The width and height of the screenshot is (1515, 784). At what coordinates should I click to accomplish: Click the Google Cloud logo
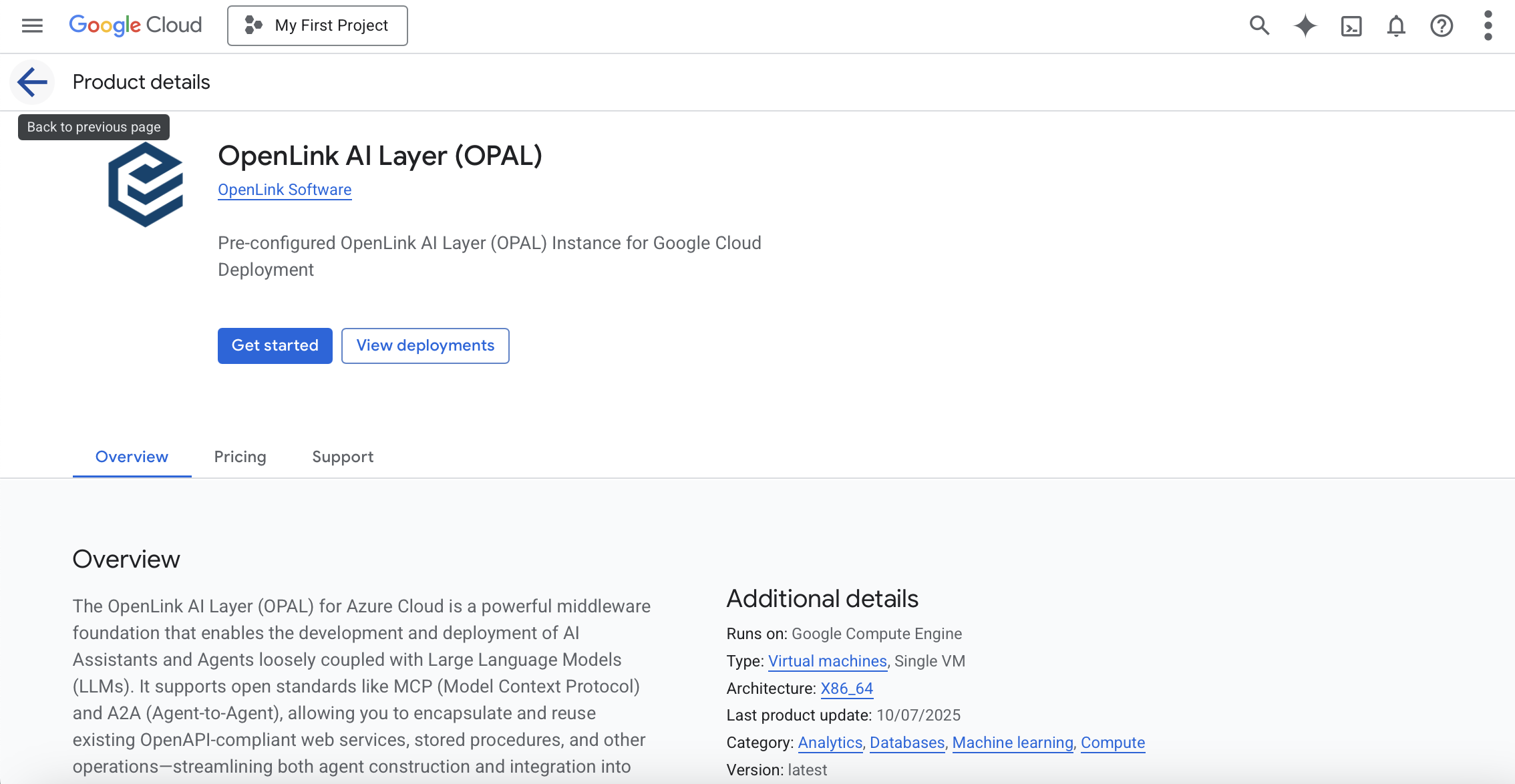(136, 25)
